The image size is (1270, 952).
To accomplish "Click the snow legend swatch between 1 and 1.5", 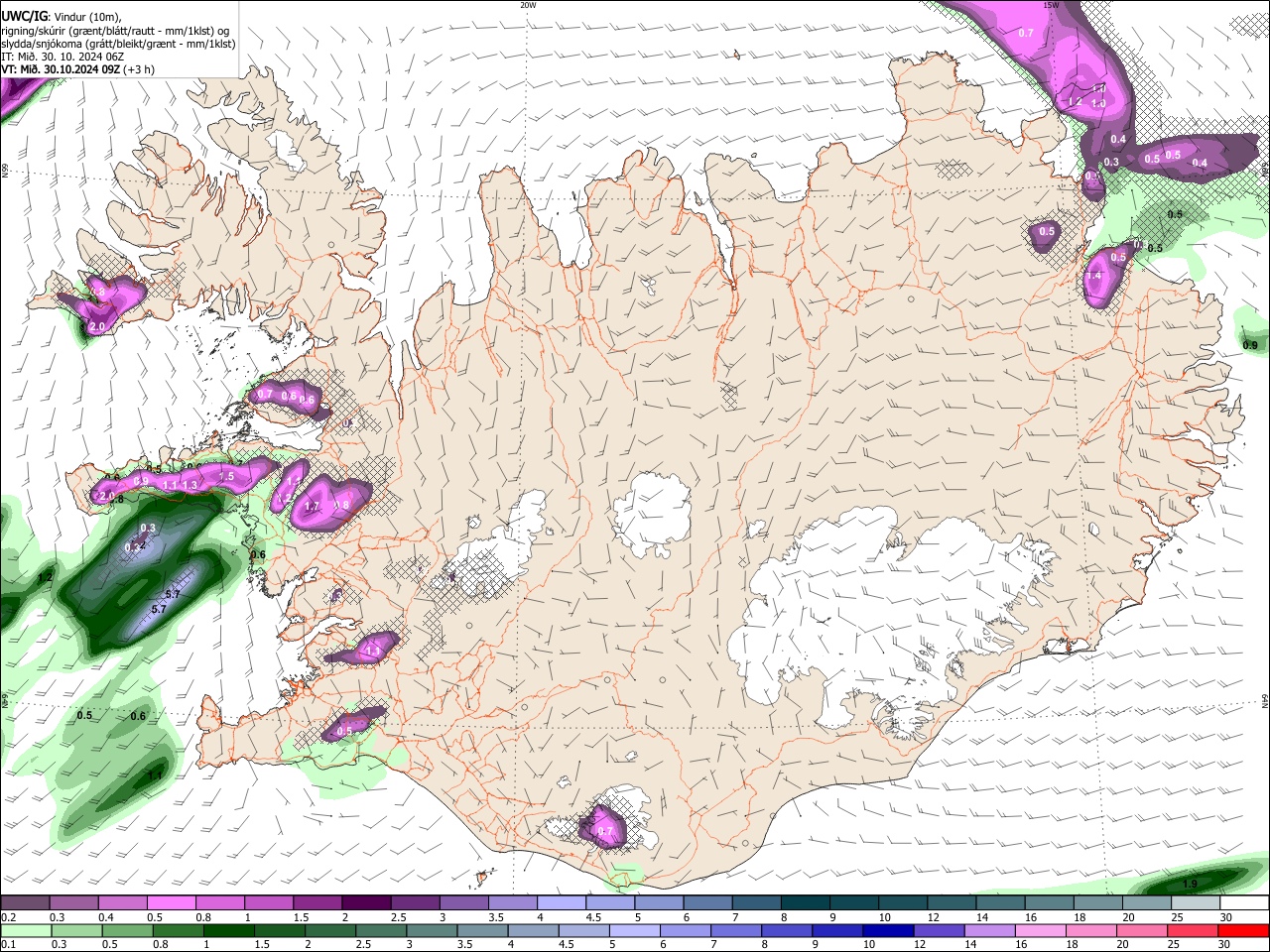I will 268,902.
